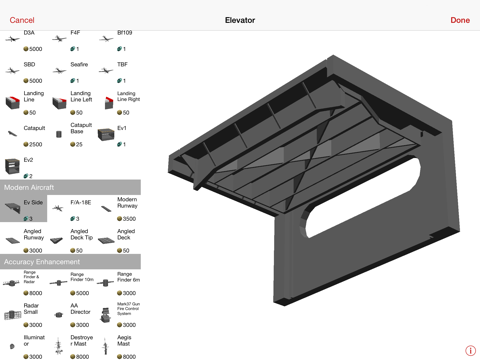Select the Aegis Mast part icon
Screen dimensions: 480x360
pos(106,346)
